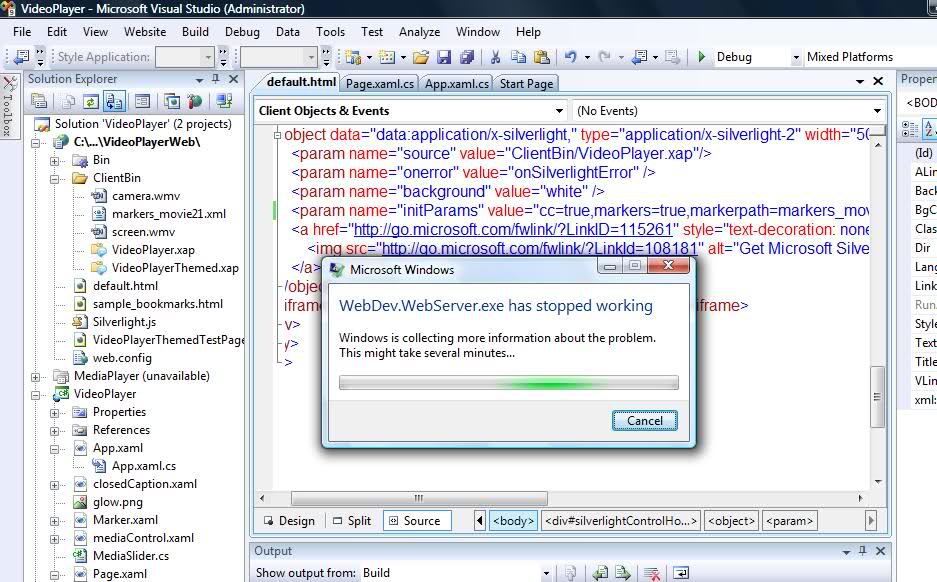The width and height of the screenshot is (937, 582).
Task: Select the <param> breadcrumb tag
Action: 789,521
